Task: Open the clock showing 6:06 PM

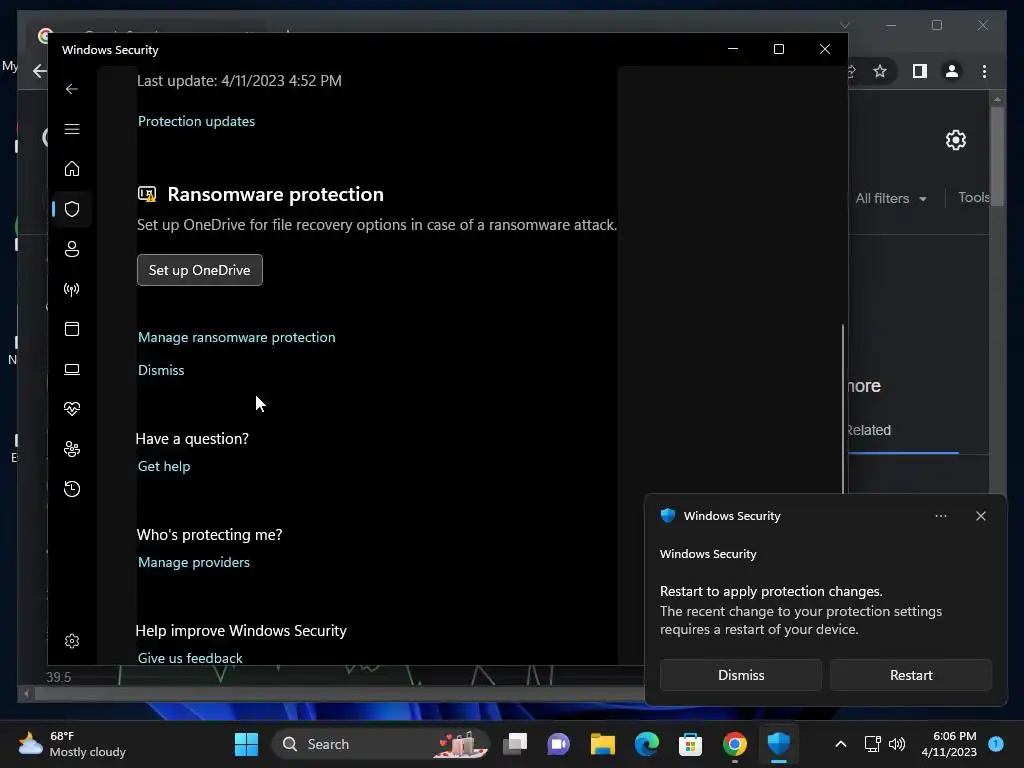Action: click(x=949, y=744)
